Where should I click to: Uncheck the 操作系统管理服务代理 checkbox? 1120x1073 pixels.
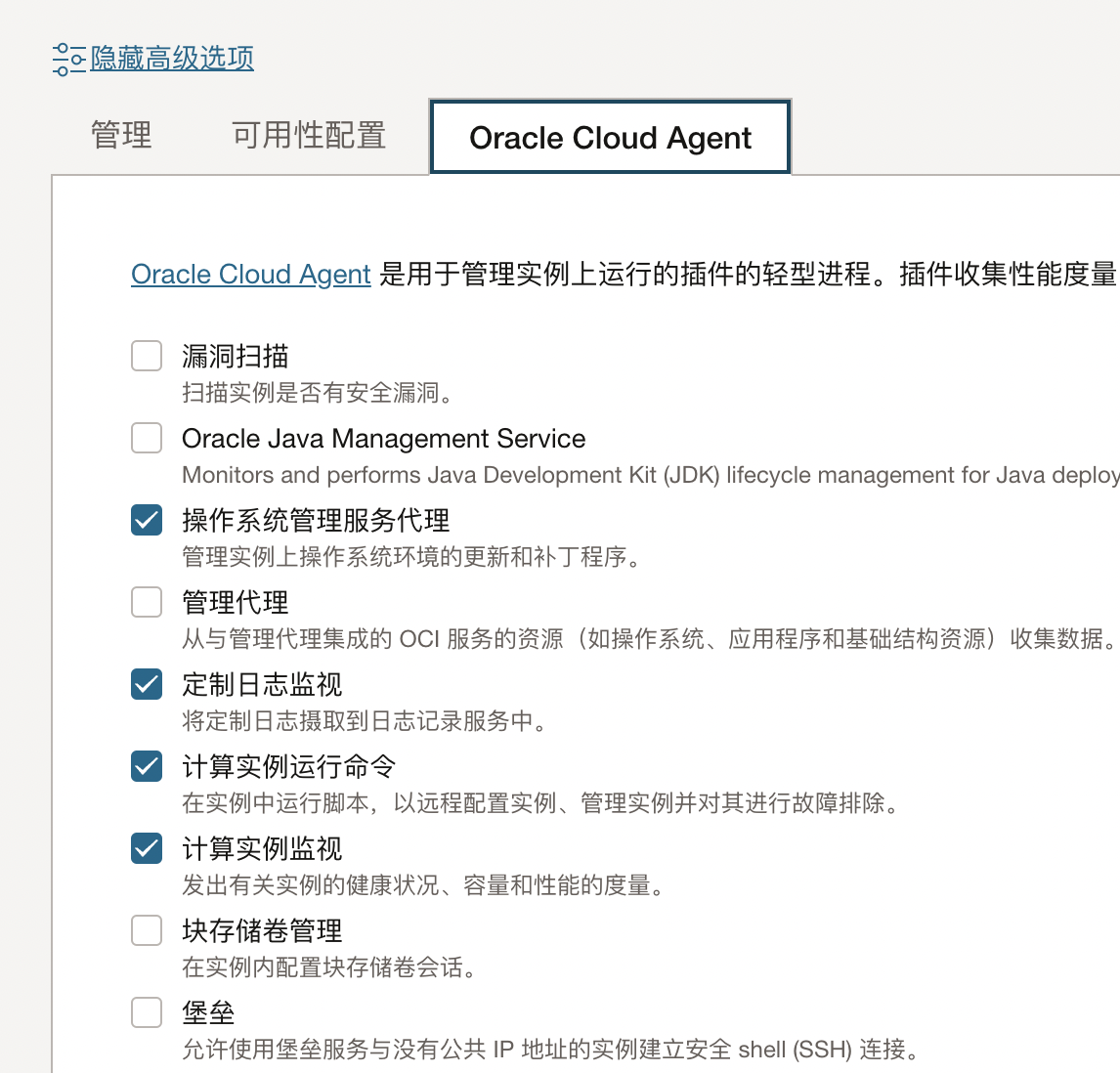pyautogui.click(x=147, y=520)
